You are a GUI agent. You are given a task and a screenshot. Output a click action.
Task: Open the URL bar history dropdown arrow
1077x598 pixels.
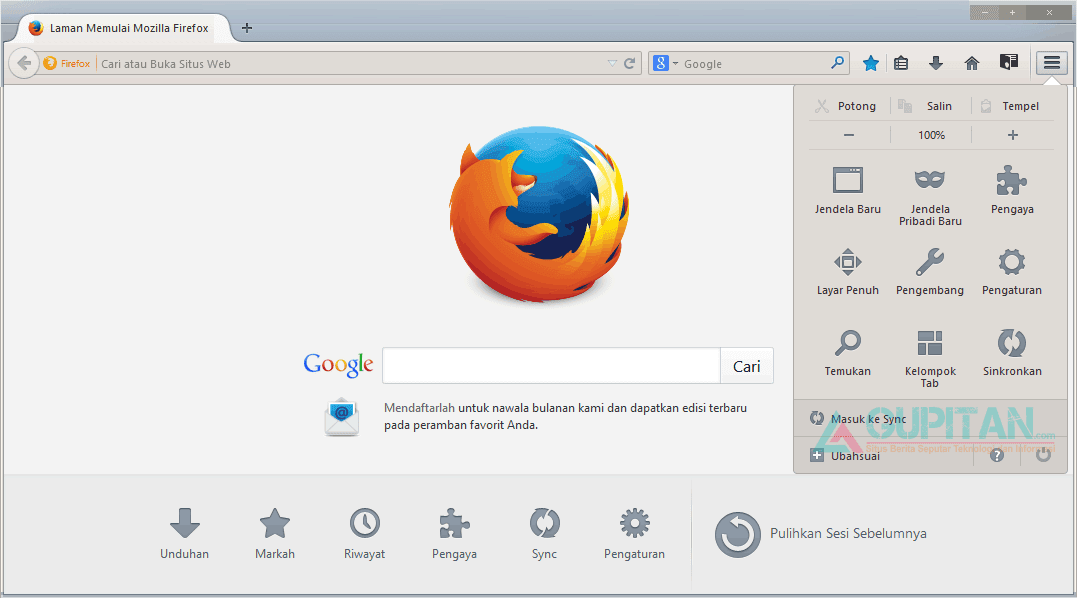[x=612, y=64]
